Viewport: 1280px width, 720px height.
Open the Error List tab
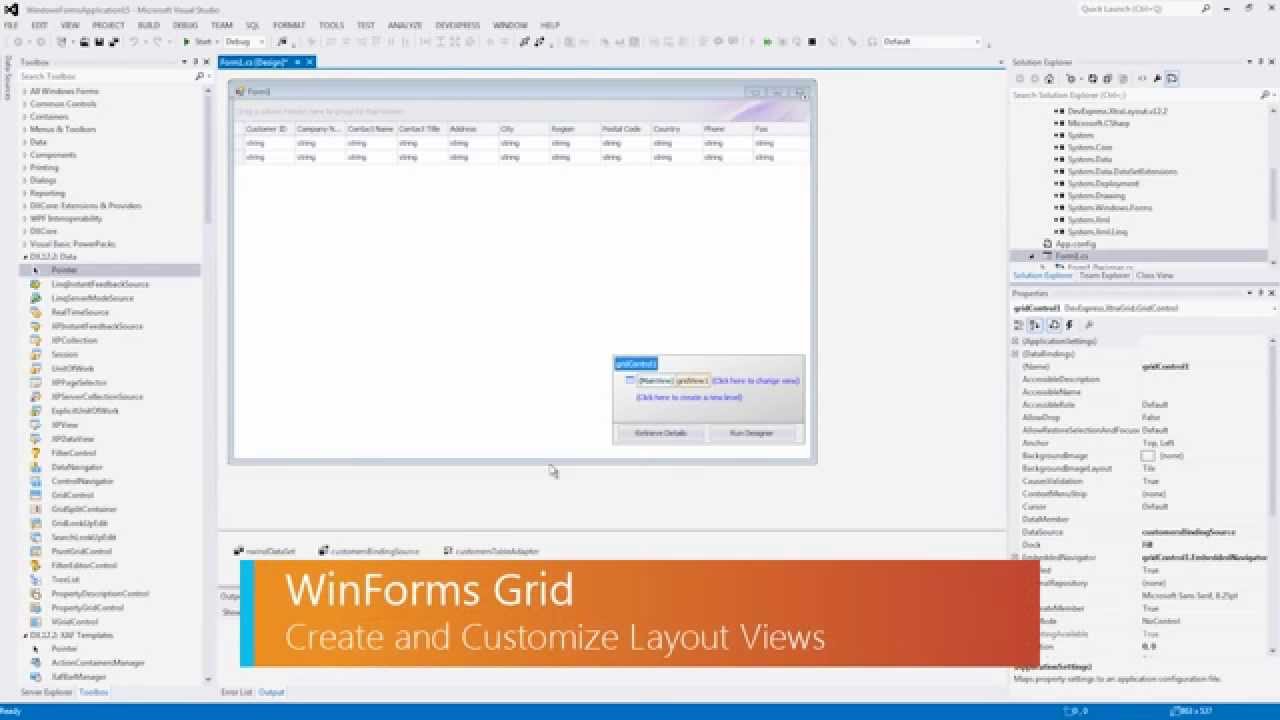237,692
